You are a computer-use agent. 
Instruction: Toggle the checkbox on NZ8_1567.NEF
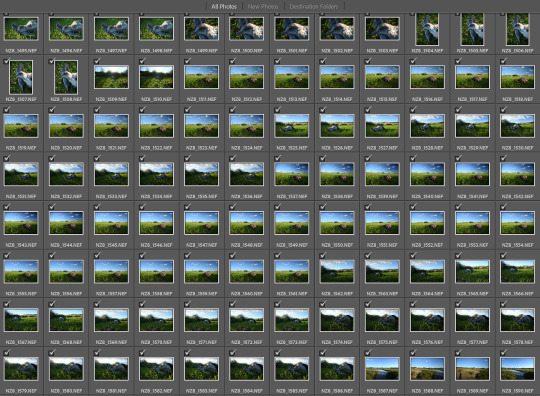tap(7, 304)
